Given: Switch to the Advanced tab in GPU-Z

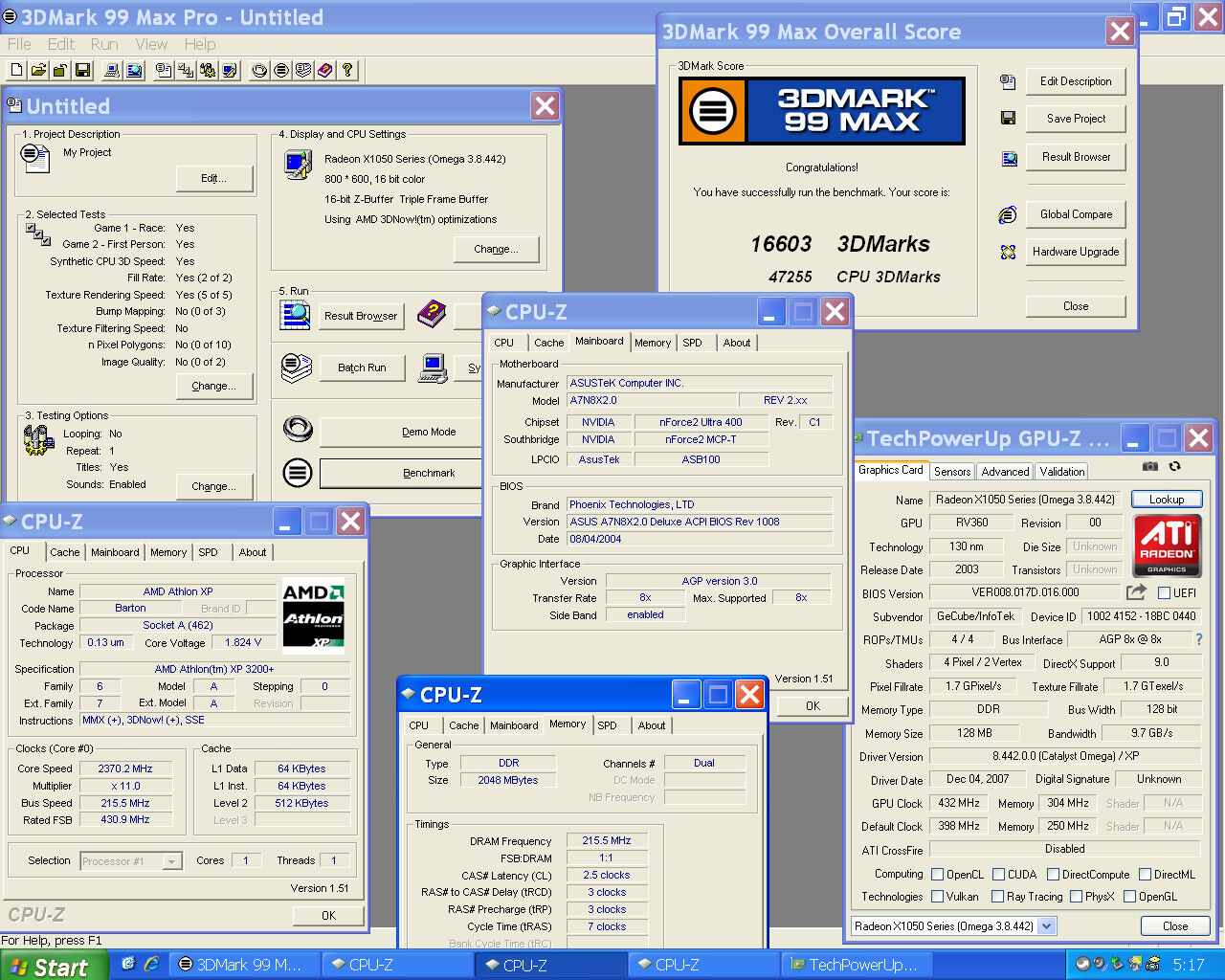Looking at the screenshot, I should click(1005, 471).
